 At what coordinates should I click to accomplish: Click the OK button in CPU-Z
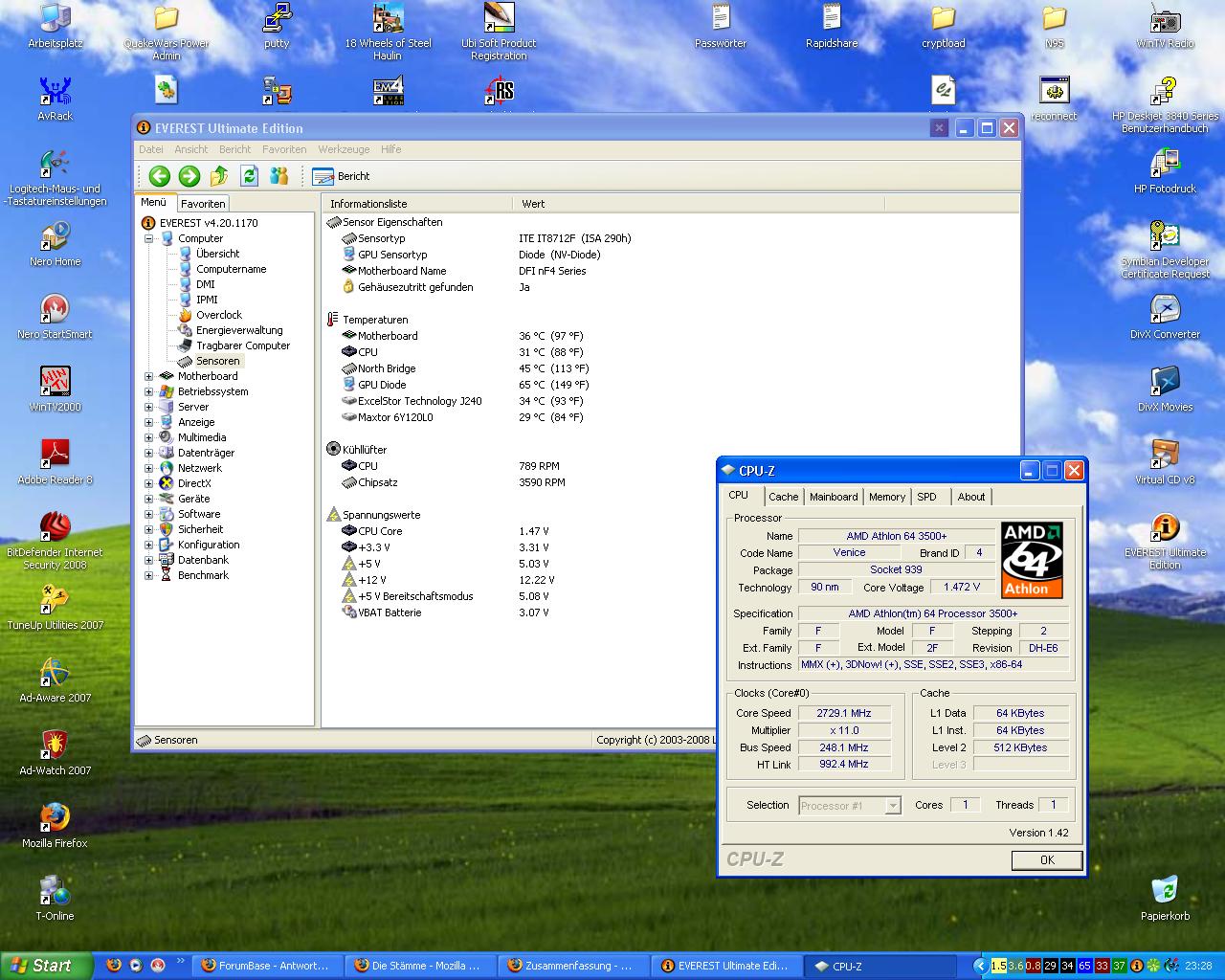[x=1047, y=860]
